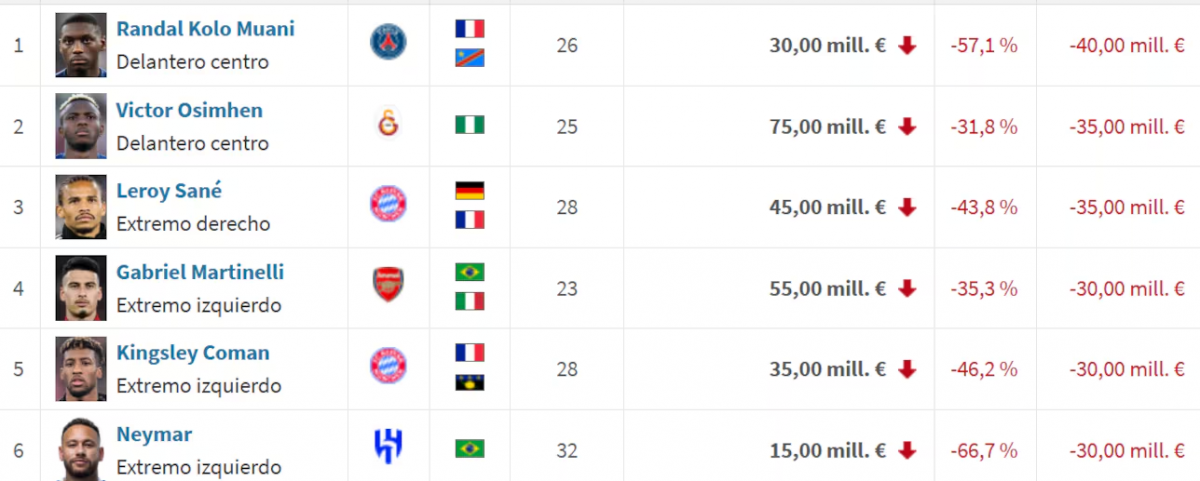The height and width of the screenshot is (481, 1200).
Task: Open Kingsley Coman's player profile link
Action: pyautogui.click(x=193, y=353)
